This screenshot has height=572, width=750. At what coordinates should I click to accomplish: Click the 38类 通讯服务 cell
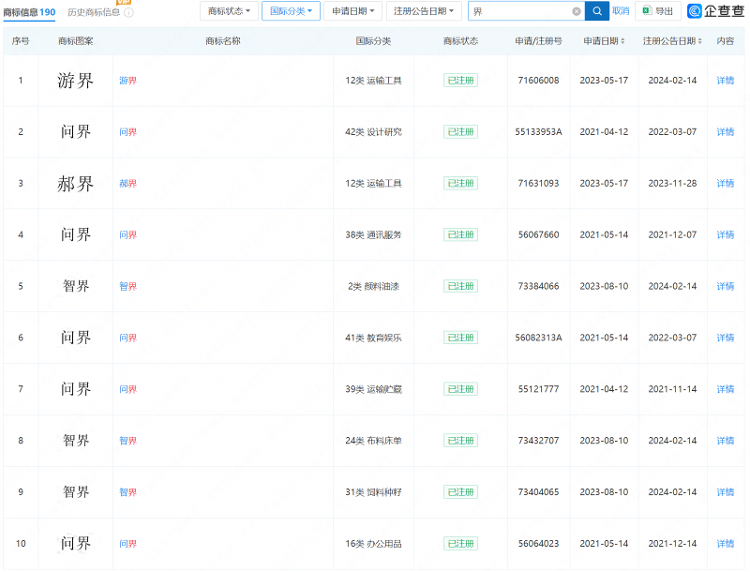click(x=373, y=235)
